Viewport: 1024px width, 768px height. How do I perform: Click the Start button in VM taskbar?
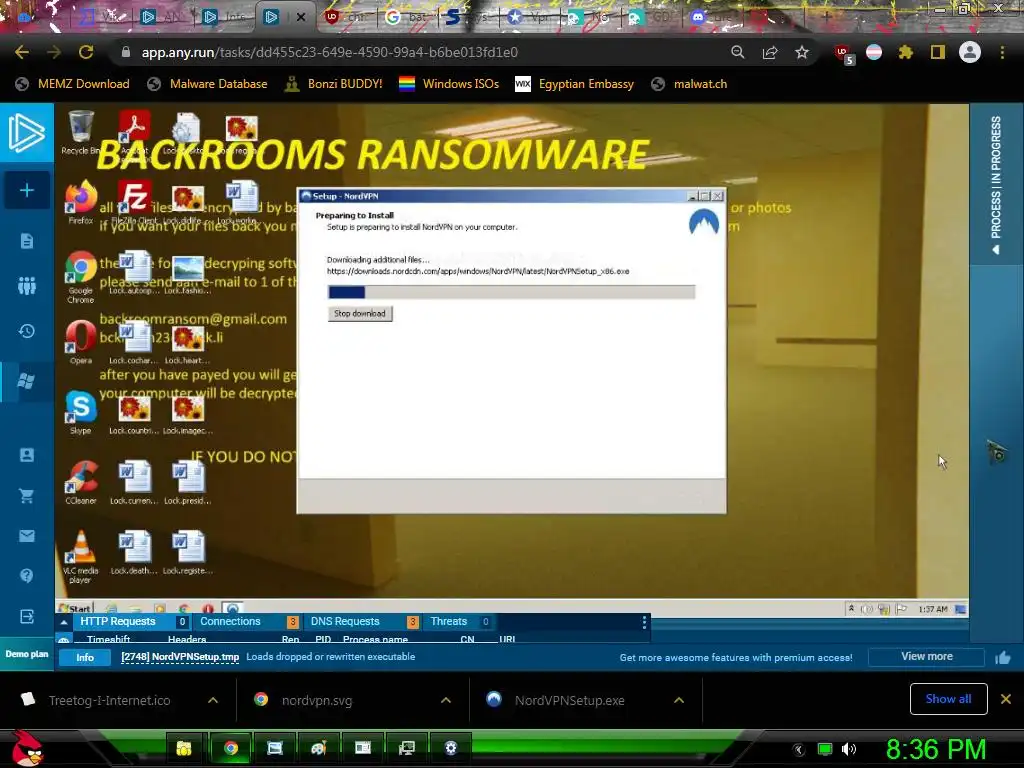pyautogui.click(x=75, y=609)
